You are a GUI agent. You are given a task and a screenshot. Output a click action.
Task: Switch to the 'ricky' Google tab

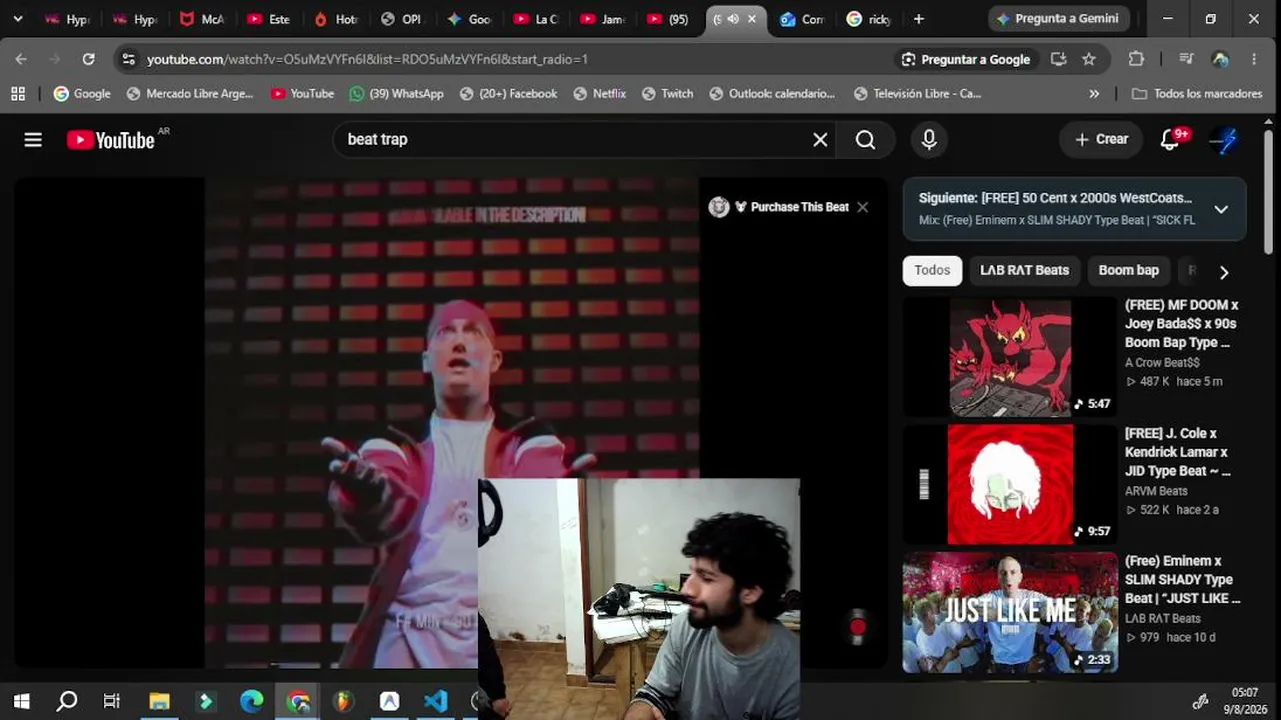[x=868, y=19]
